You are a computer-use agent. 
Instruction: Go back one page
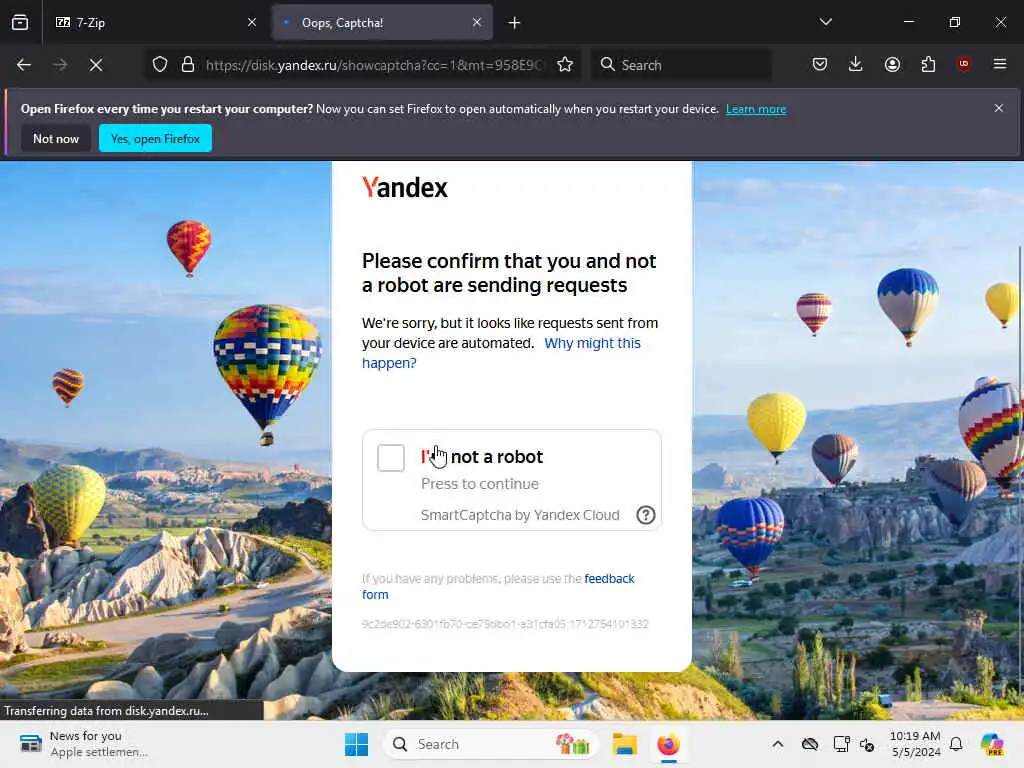[x=24, y=65]
